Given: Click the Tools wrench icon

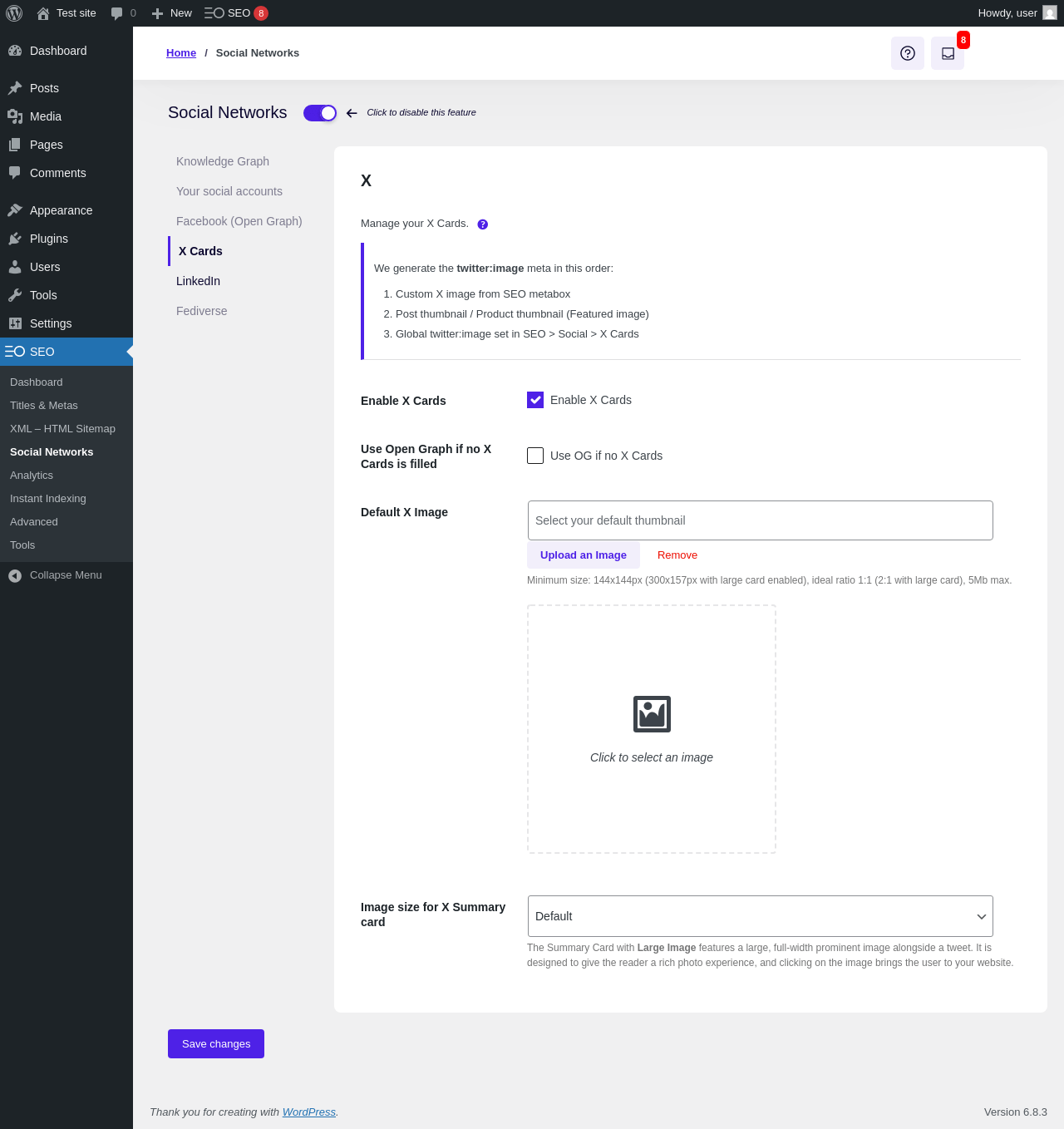Looking at the screenshot, I should click(15, 295).
